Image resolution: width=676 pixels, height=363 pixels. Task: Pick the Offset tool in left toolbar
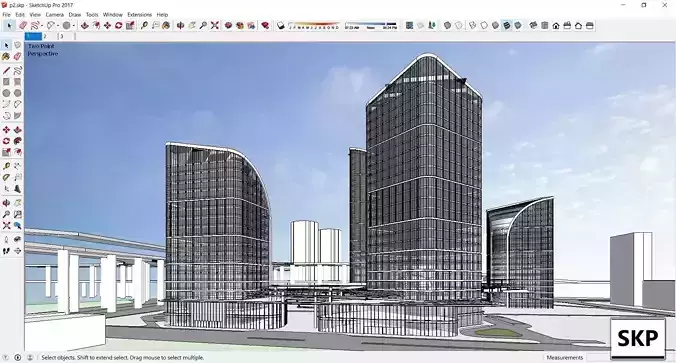(x=17, y=152)
